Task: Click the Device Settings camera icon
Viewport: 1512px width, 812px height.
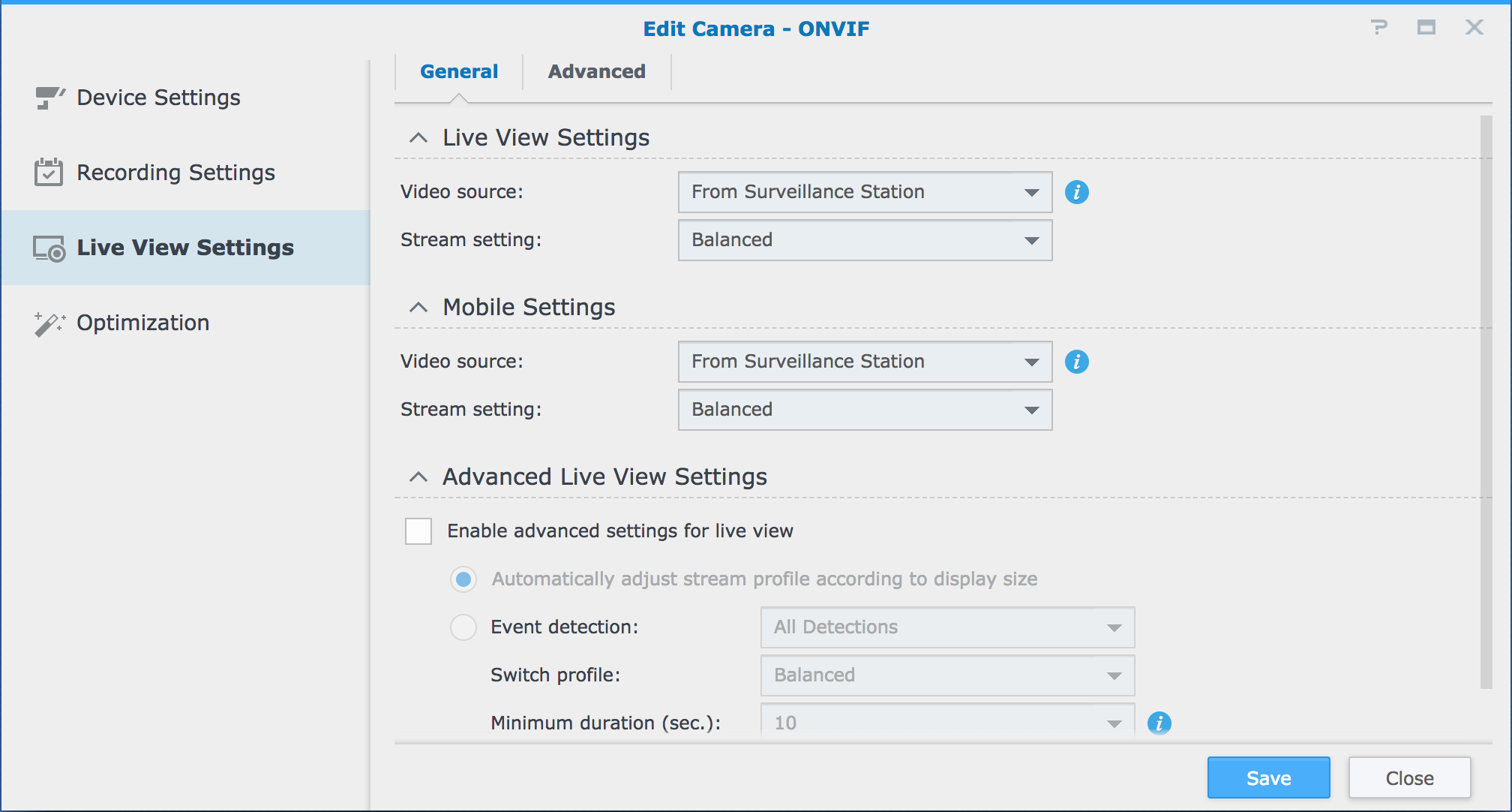Action: 49,98
